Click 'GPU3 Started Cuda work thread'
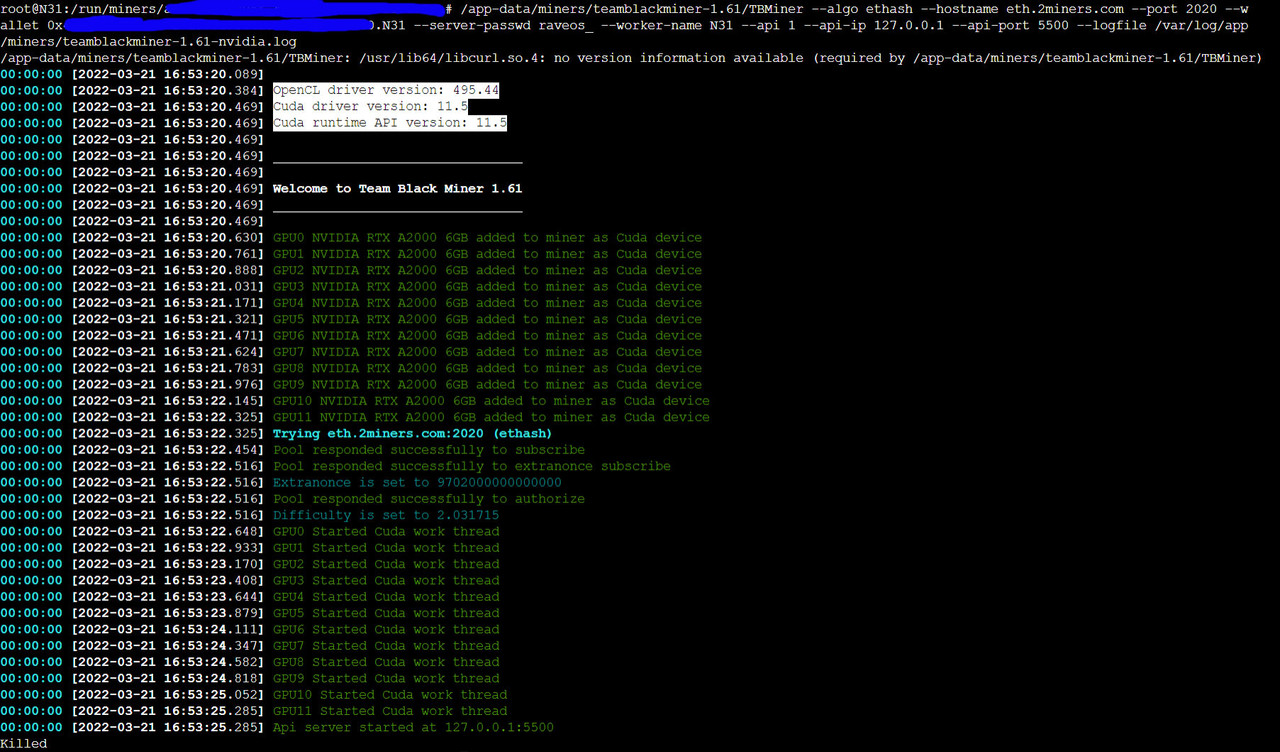 pyautogui.click(x=386, y=581)
